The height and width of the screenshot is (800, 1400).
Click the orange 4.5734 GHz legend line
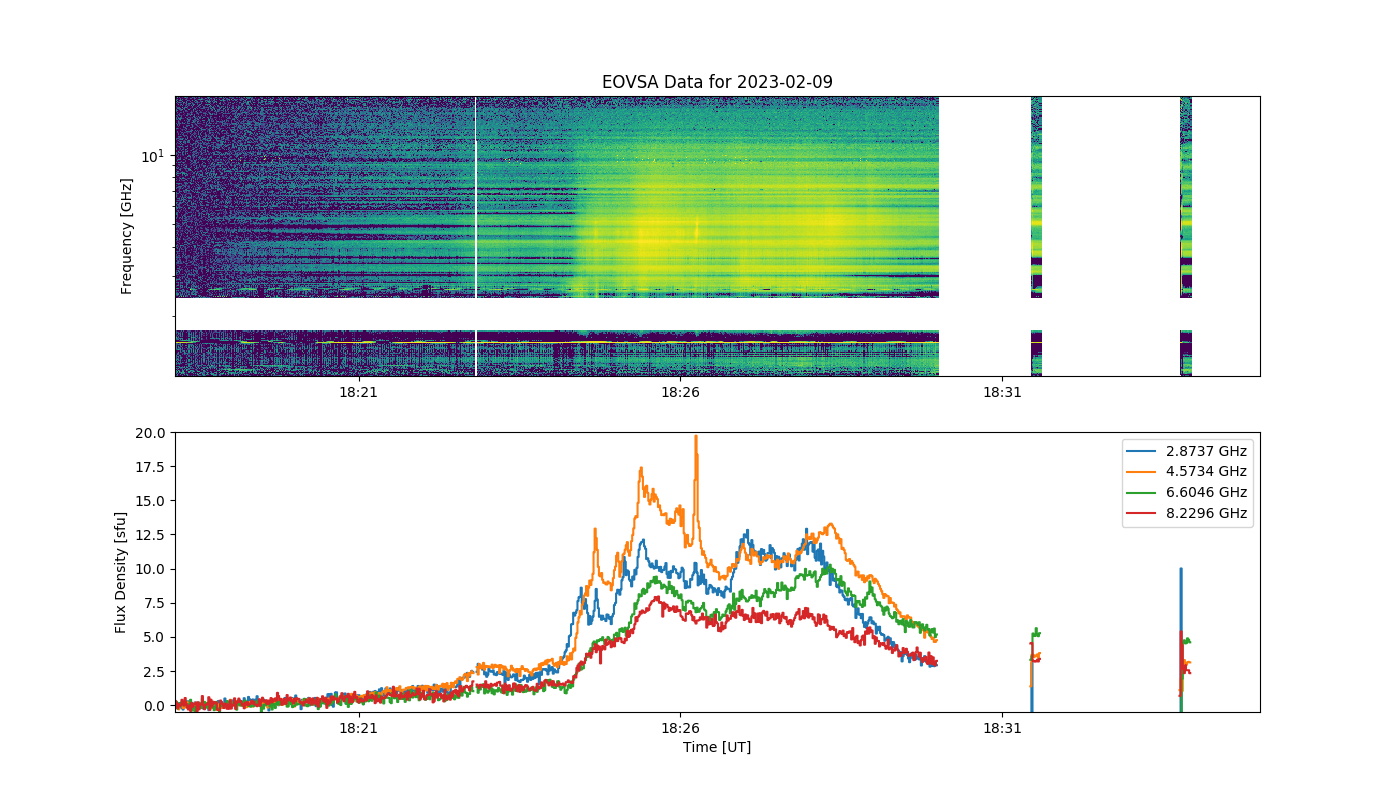pyautogui.click(x=1145, y=471)
